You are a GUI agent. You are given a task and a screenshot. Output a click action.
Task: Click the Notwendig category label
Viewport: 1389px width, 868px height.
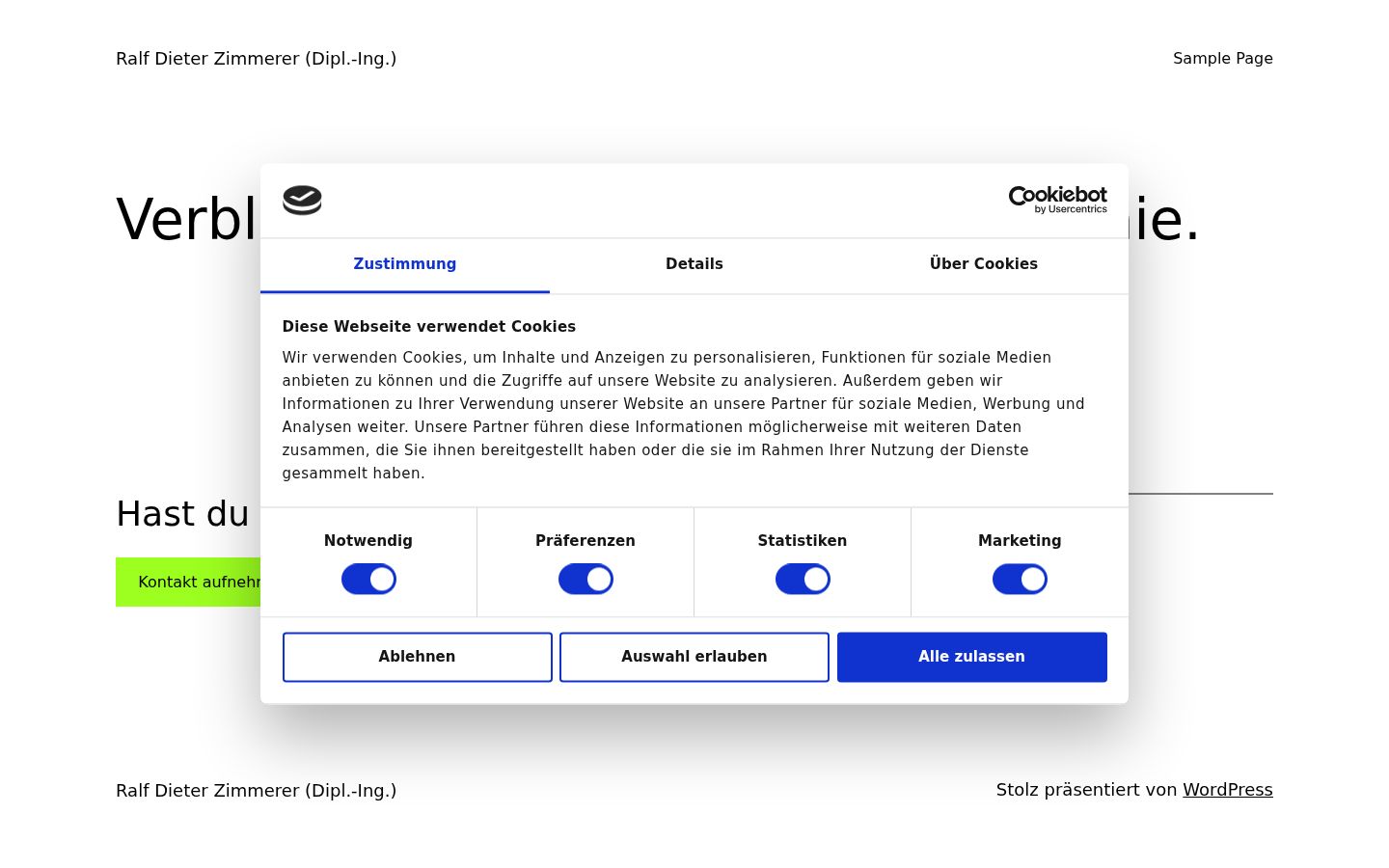pyautogui.click(x=368, y=541)
